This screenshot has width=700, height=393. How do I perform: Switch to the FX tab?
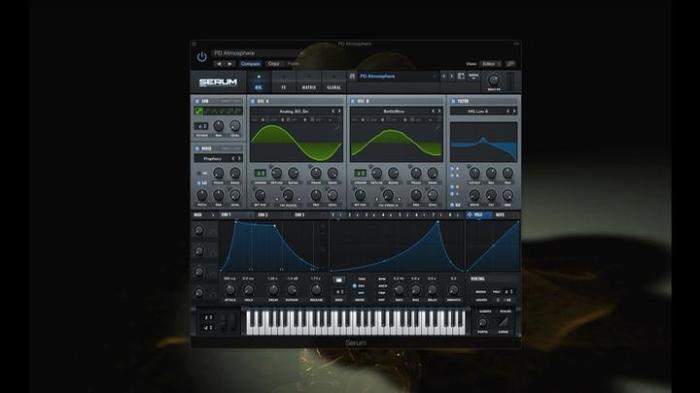click(283, 83)
